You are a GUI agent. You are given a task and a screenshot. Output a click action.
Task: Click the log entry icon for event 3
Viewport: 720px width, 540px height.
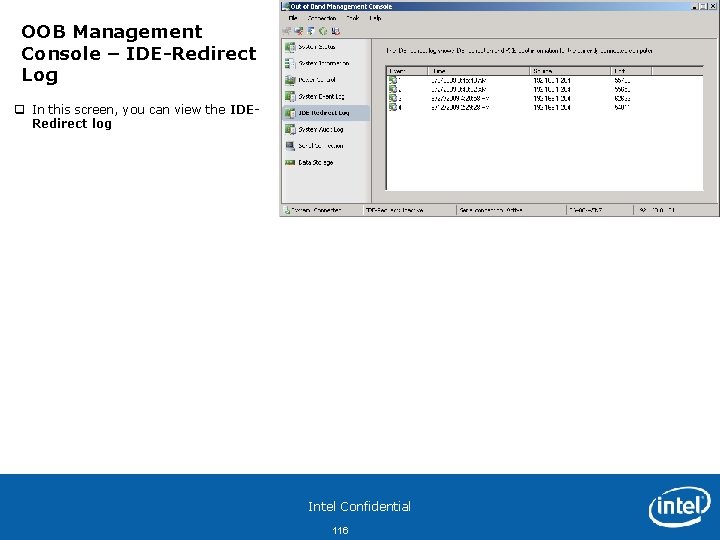tap(393, 98)
